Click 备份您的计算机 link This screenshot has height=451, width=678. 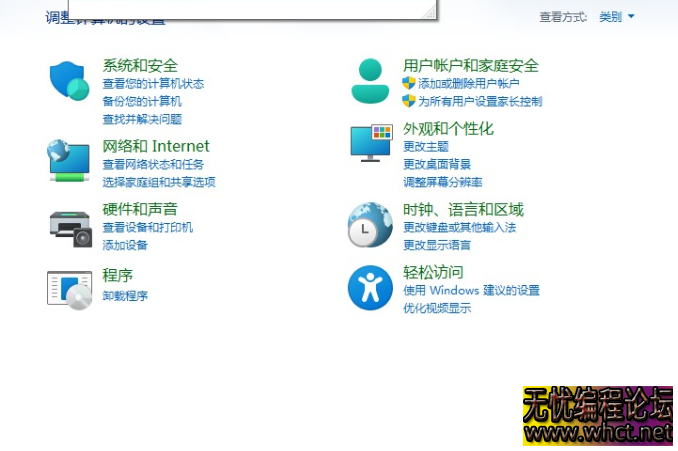[142, 101]
